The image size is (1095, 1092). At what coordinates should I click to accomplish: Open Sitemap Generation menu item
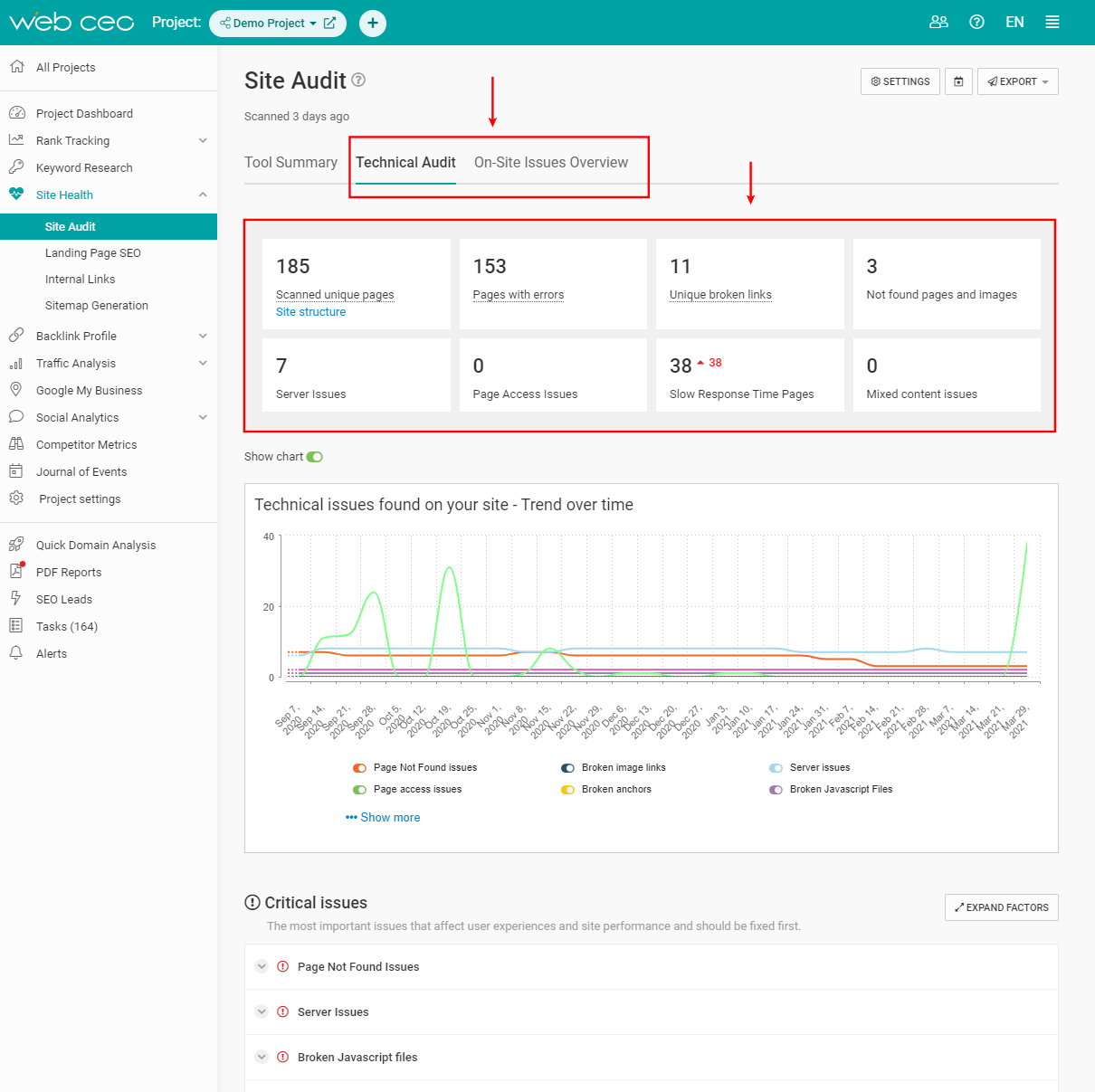97,305
